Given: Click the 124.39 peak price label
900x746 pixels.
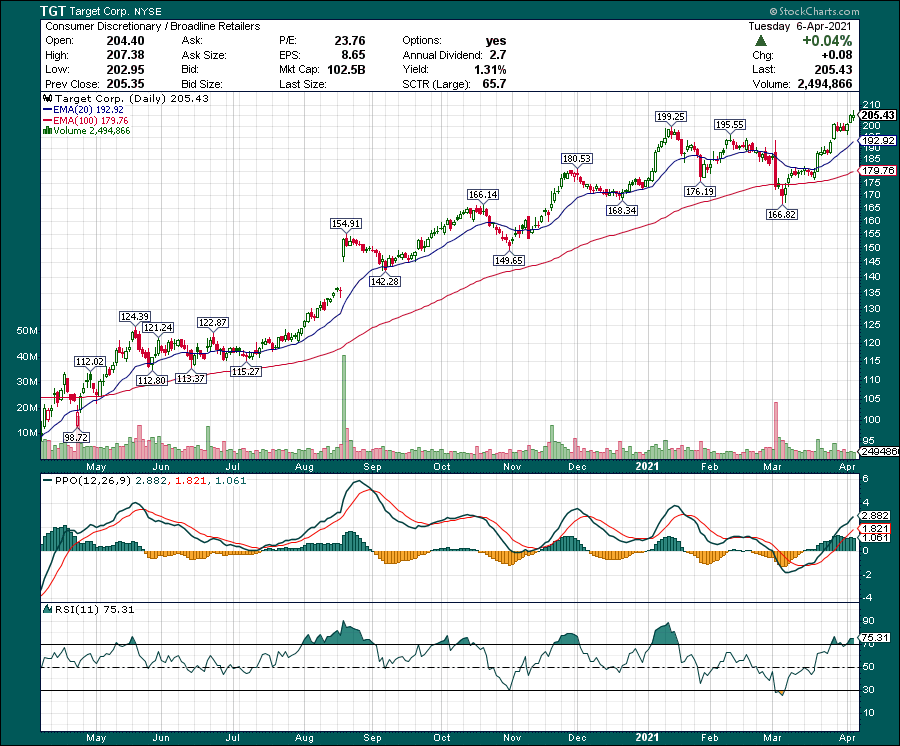Looking at the screenshot, I should (x=135, y=316).
